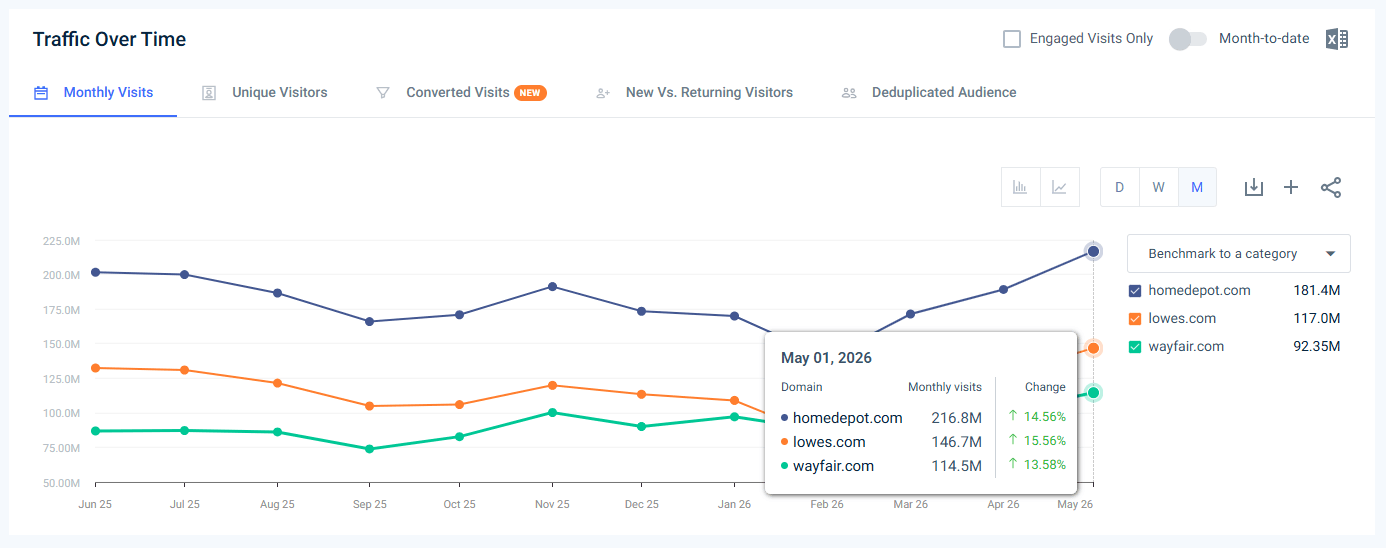
Task: Toggle the Month-to-date switch
Action: pyautogui.click(x=1188, y=39)
